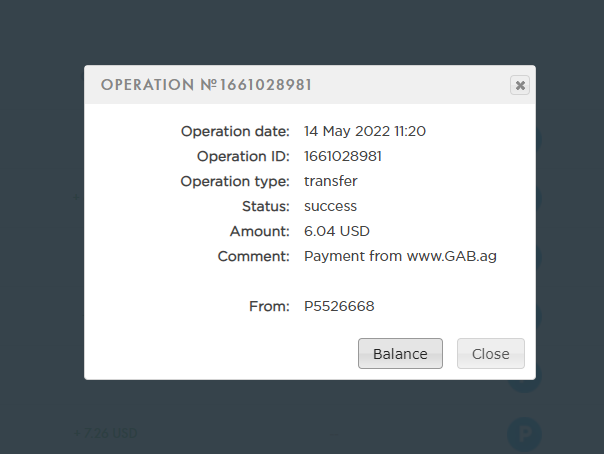Click the Close button in the dialog
Screen dimensions: 604x454
coord(491,353)
